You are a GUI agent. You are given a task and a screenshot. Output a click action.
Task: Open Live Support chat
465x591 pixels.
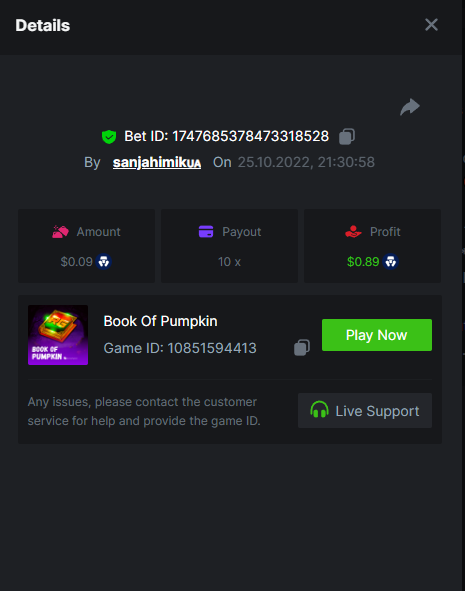365,410
